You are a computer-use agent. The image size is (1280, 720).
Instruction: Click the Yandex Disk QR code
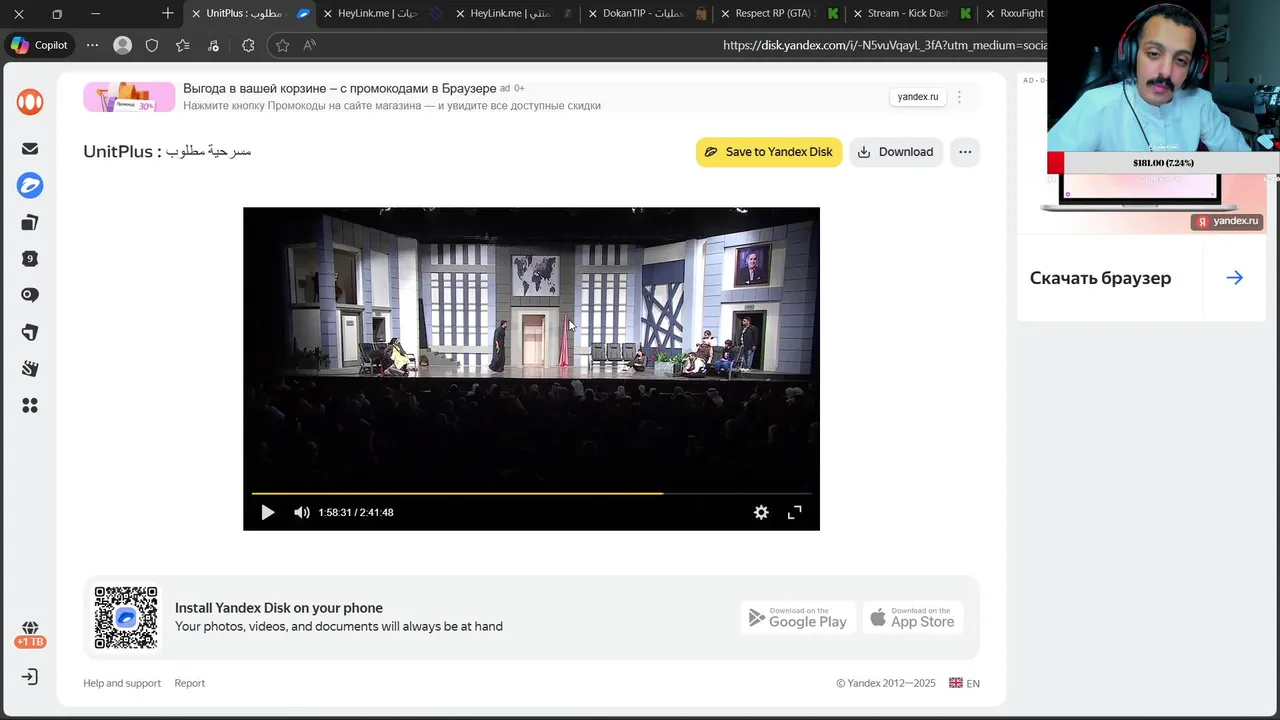click(x=126, y=617)
